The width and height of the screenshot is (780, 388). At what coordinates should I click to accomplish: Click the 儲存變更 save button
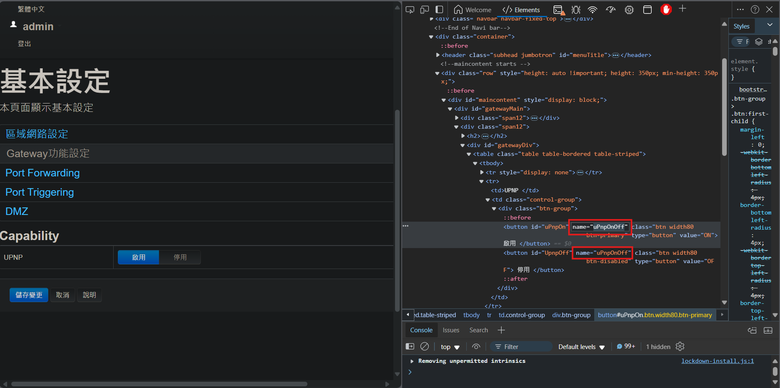(x=29, y=295)
